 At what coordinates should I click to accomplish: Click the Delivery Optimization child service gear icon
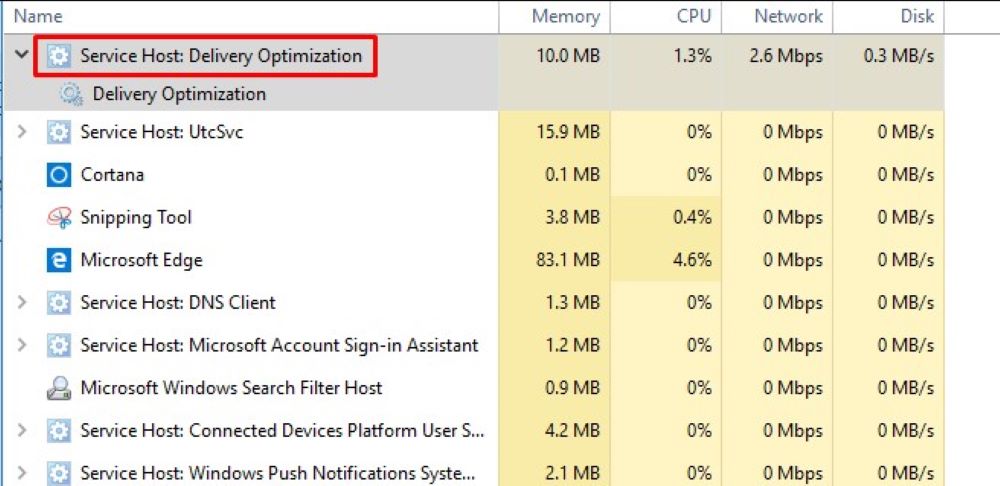pos(71,94)
